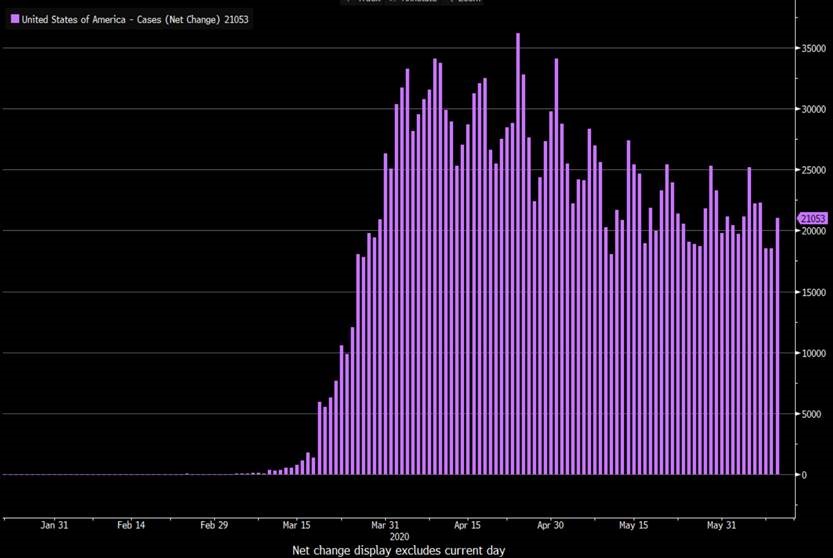Click the 21053 last-value tag on the axis
The height and width of the screenshot is (558, 833).
[x=812, y=219]
